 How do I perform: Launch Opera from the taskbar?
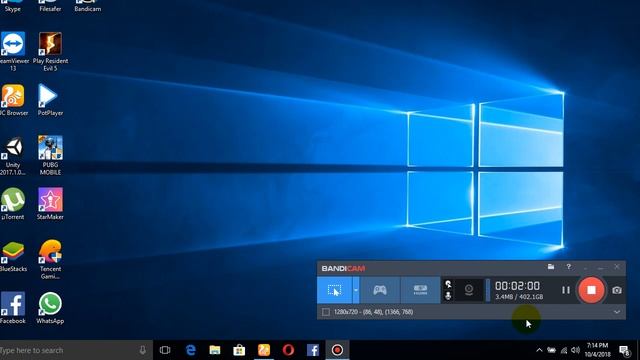tap(288, 350)
